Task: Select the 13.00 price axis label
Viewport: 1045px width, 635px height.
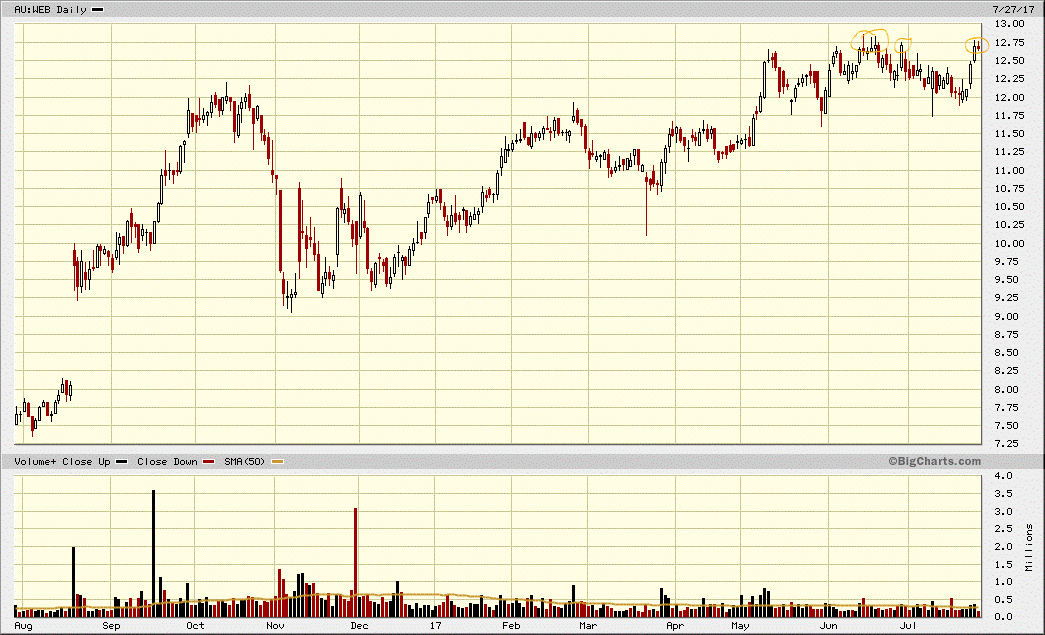Action: [x=1009, y=23]
